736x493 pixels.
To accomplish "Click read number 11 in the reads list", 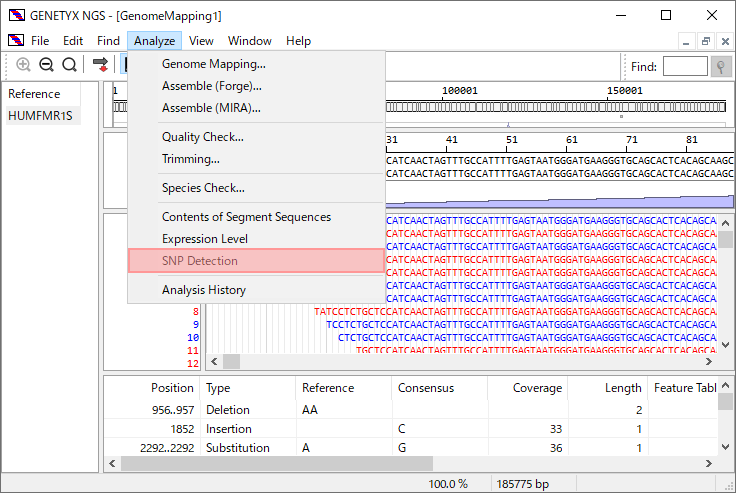I will pyautogui.click(x=193, y=351).
